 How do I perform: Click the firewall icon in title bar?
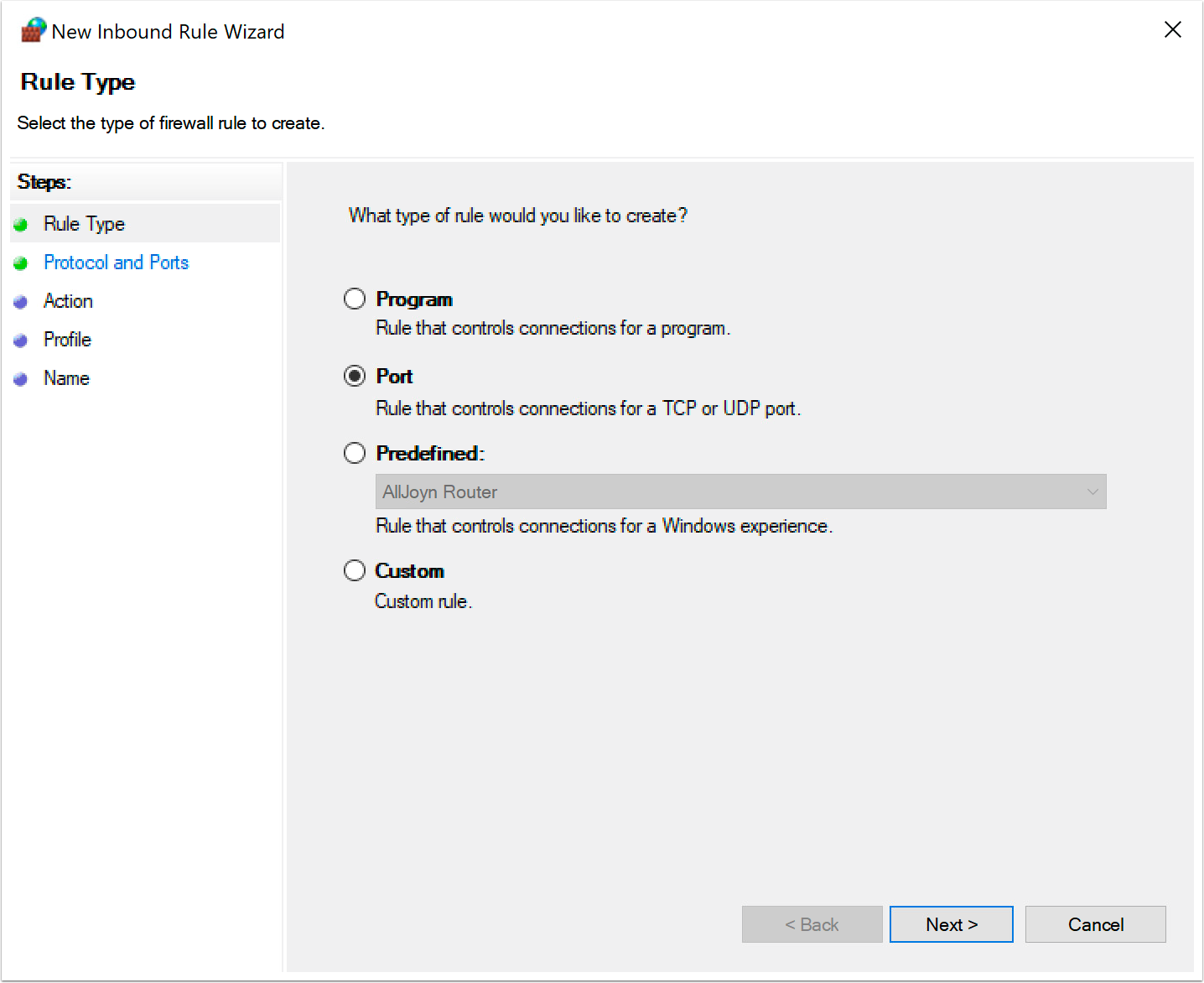(x=32, y=29)
